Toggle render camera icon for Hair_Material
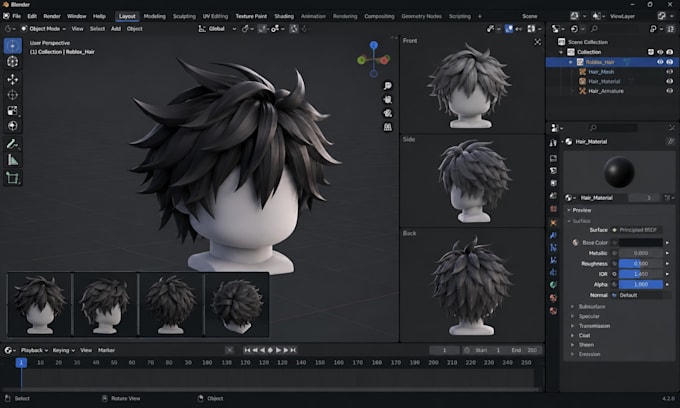Image resolution: width=680 pixels, height=408 pixels. 670,81
